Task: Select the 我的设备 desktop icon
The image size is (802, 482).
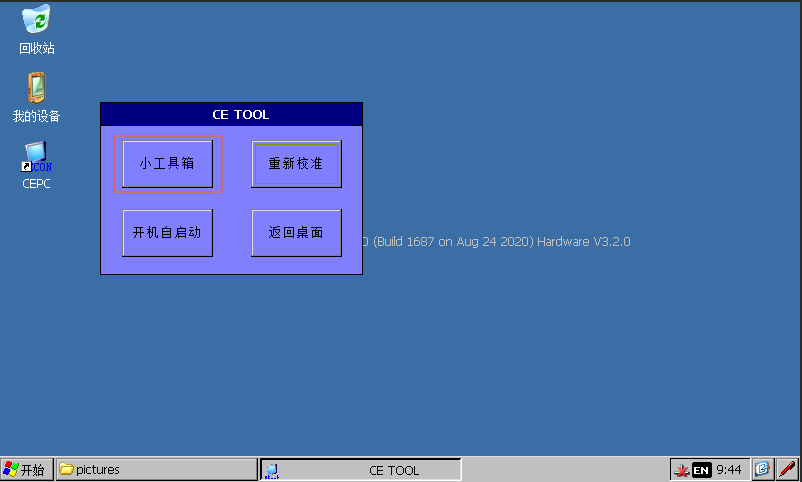Action: pyautogui.click(x=37, y=88)
